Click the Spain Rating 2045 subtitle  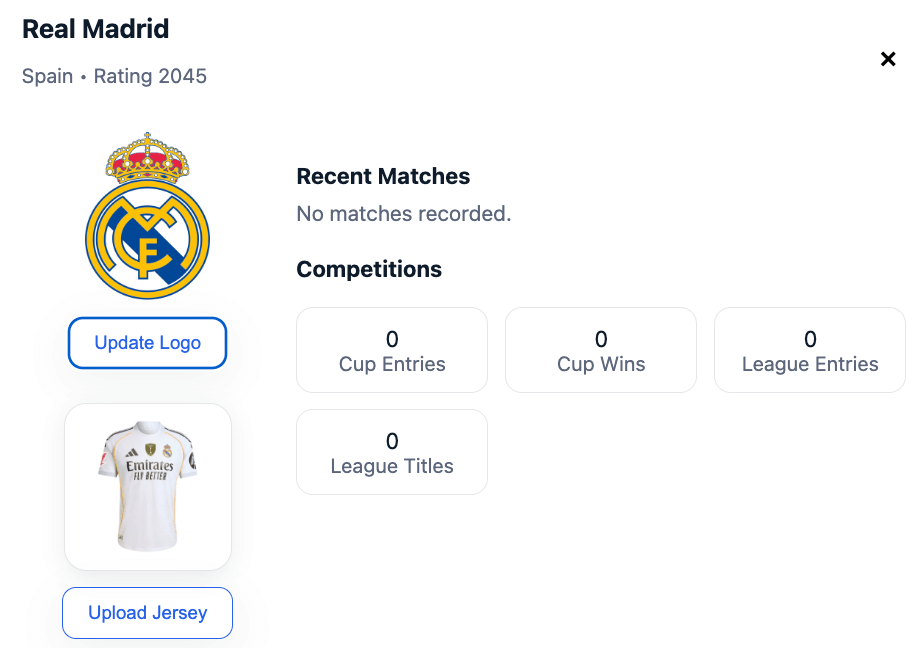pos(114,76)
